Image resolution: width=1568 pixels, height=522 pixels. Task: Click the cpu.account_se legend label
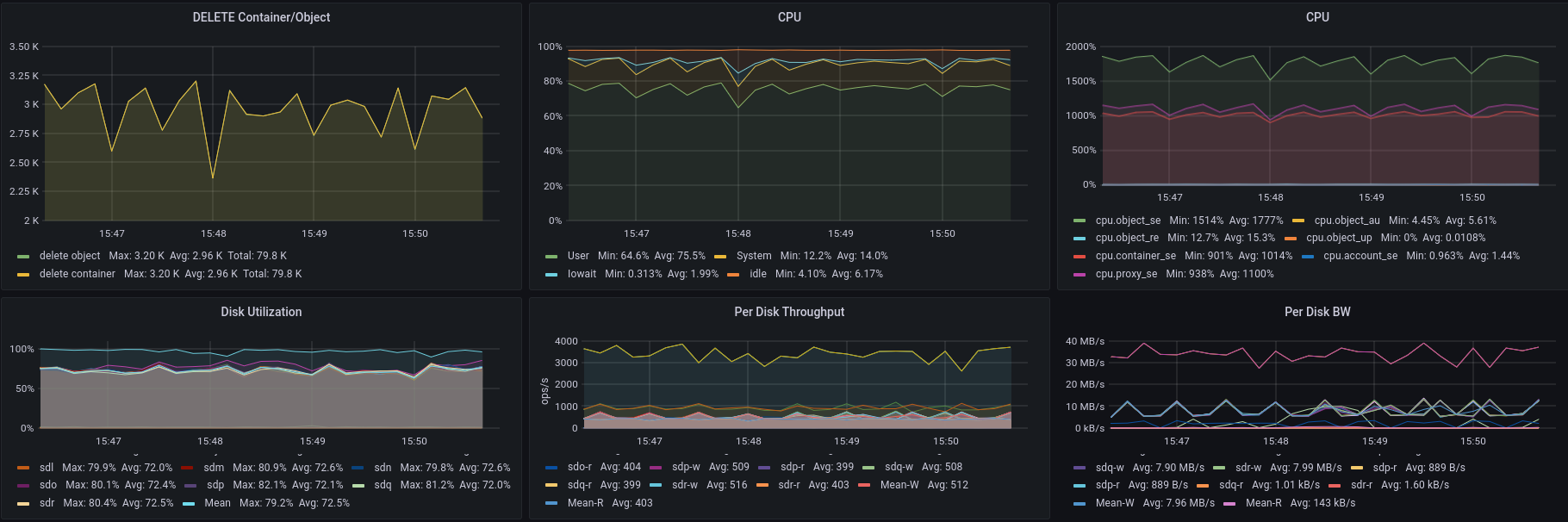tap(1360, 256)
